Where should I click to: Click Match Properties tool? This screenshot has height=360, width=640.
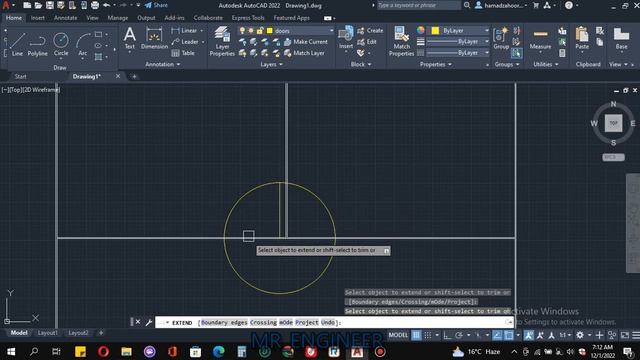tap(401, 41)
